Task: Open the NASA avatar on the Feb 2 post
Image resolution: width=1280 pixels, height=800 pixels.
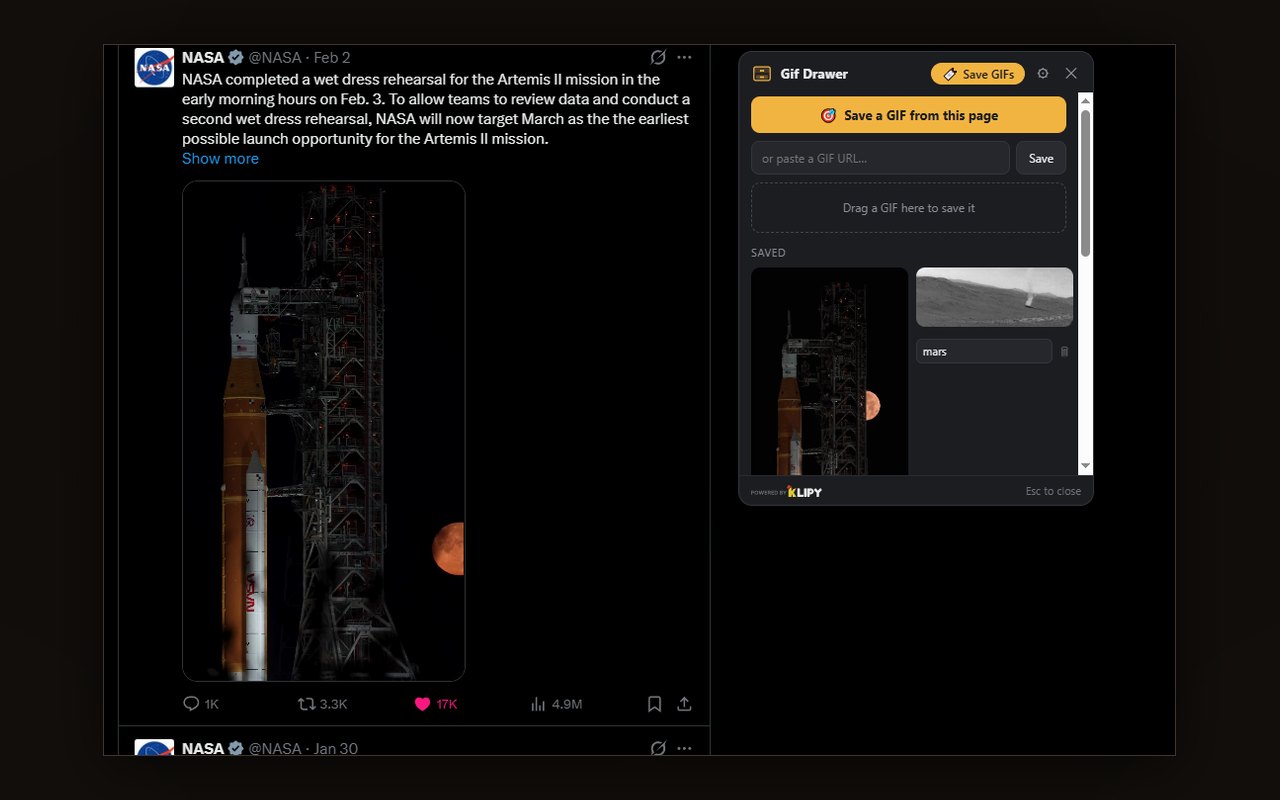Action: pyautogui.click(x=155, y=67)
